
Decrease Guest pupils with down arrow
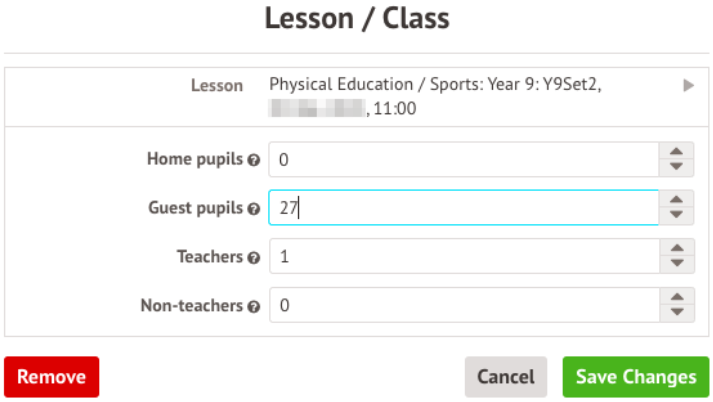click(x=677, y=216)
